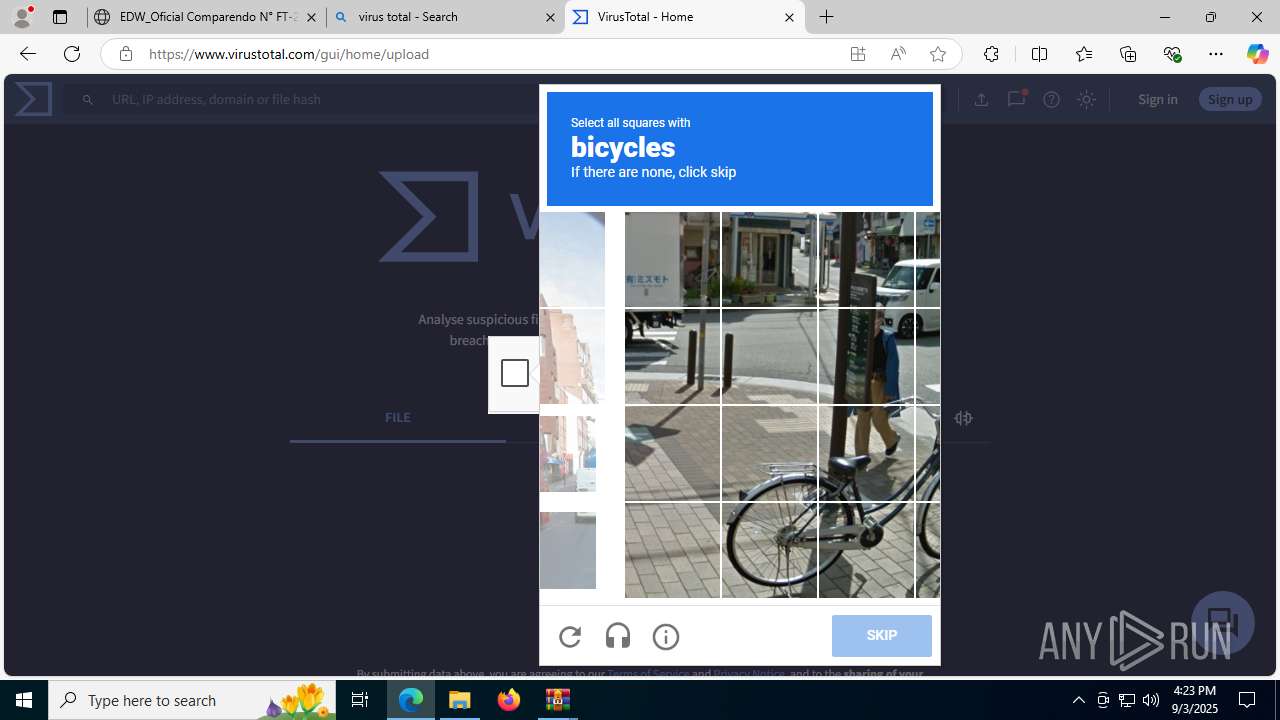Open the Extensions puzzle icon

point(991,54)
